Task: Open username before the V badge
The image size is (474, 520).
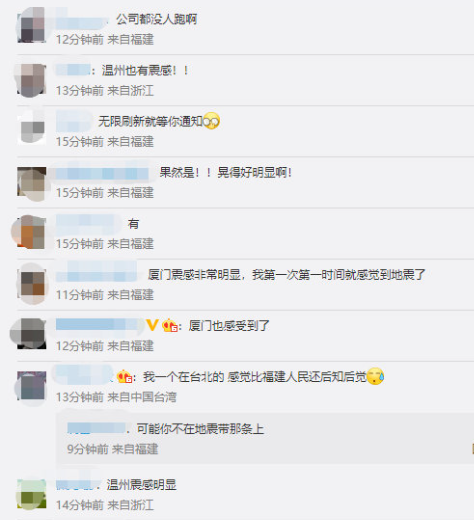Action: click(x=99, y=325)
